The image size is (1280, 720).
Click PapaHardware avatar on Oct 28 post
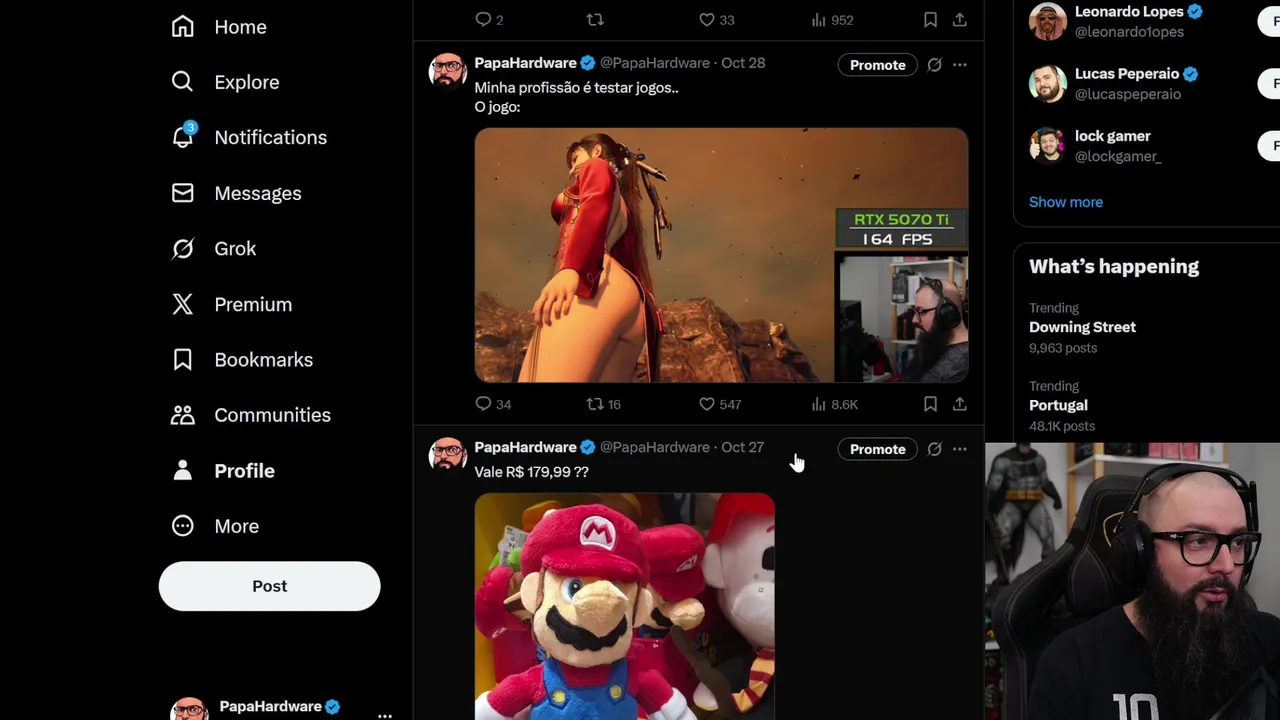tap(447, 72)
